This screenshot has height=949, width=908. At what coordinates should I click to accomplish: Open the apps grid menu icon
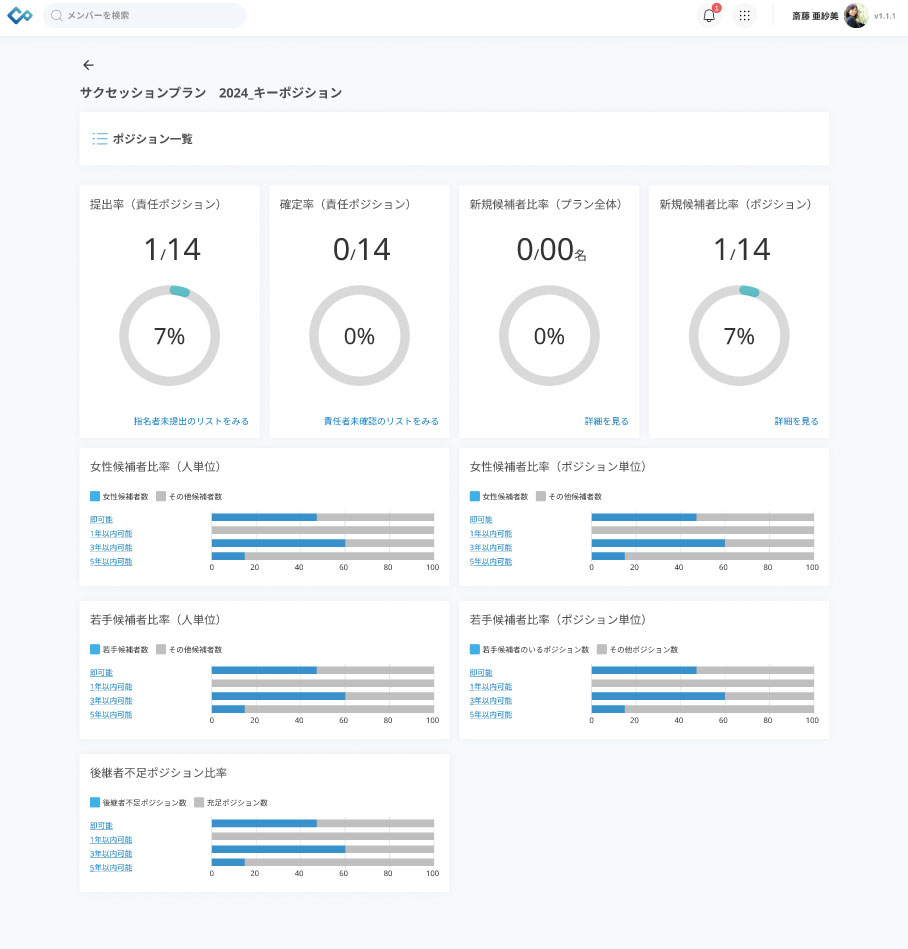click(x=745, y=16)
